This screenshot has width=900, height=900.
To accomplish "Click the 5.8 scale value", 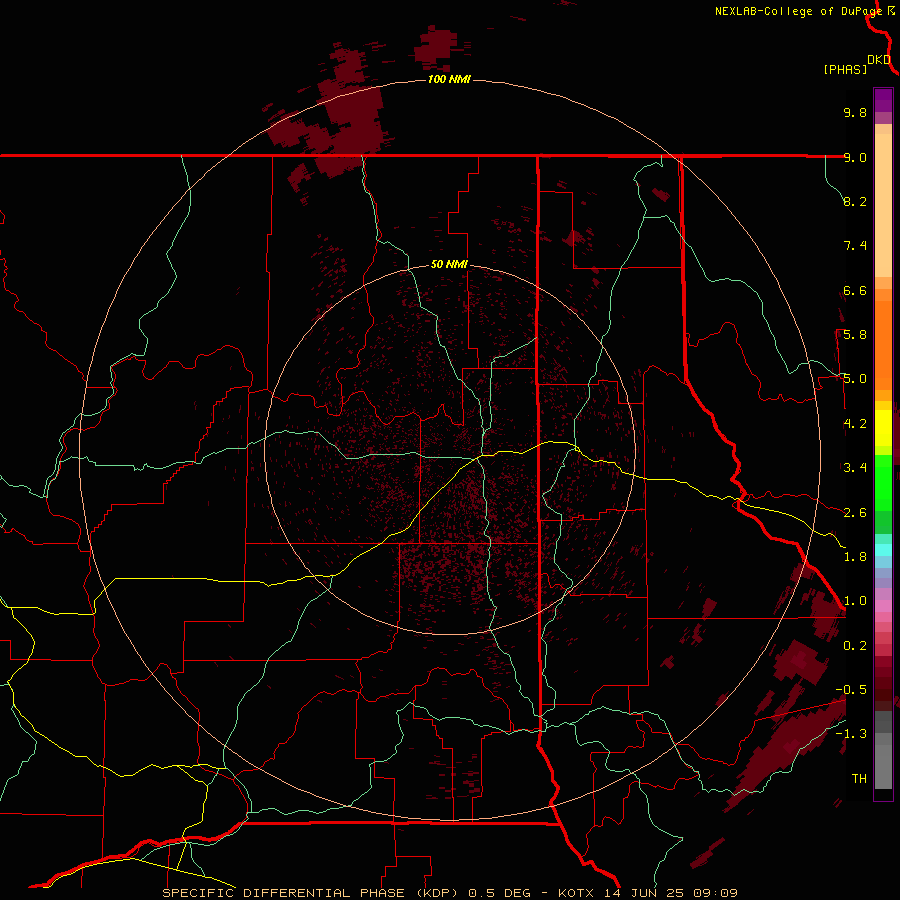I will pos(855,335).
